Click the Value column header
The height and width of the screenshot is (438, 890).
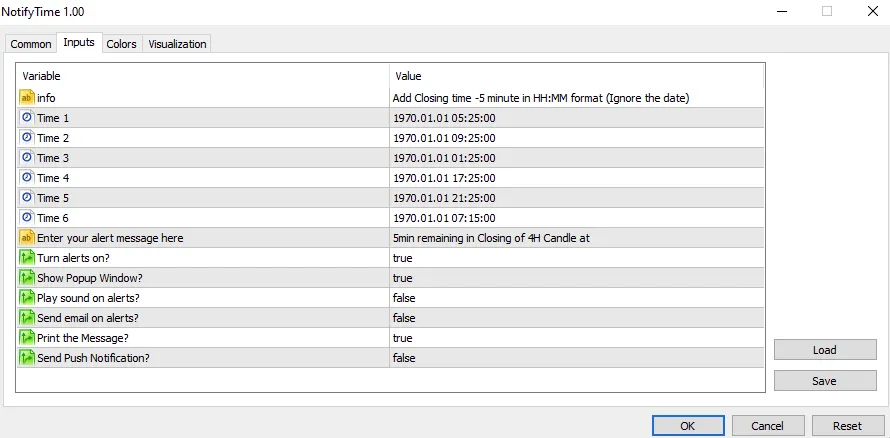(408, 76)
